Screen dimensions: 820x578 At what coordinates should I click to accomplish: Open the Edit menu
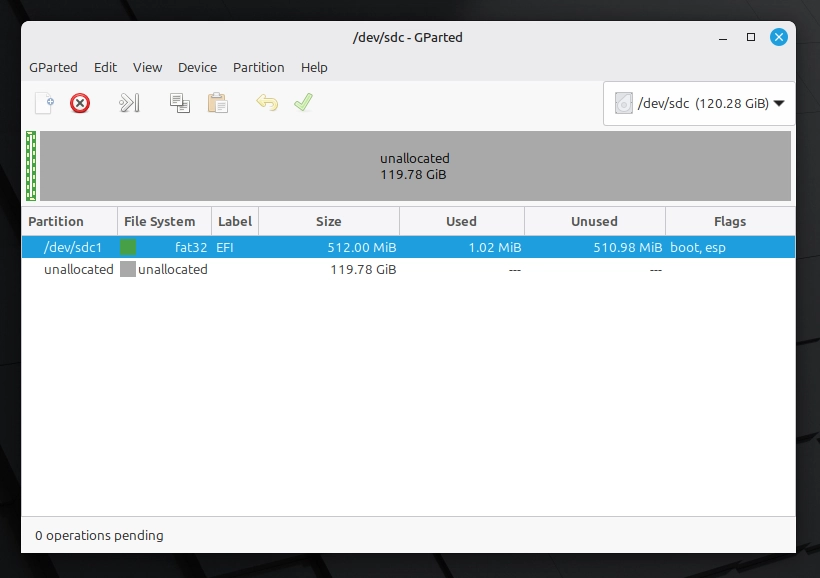tap(105, 67)
